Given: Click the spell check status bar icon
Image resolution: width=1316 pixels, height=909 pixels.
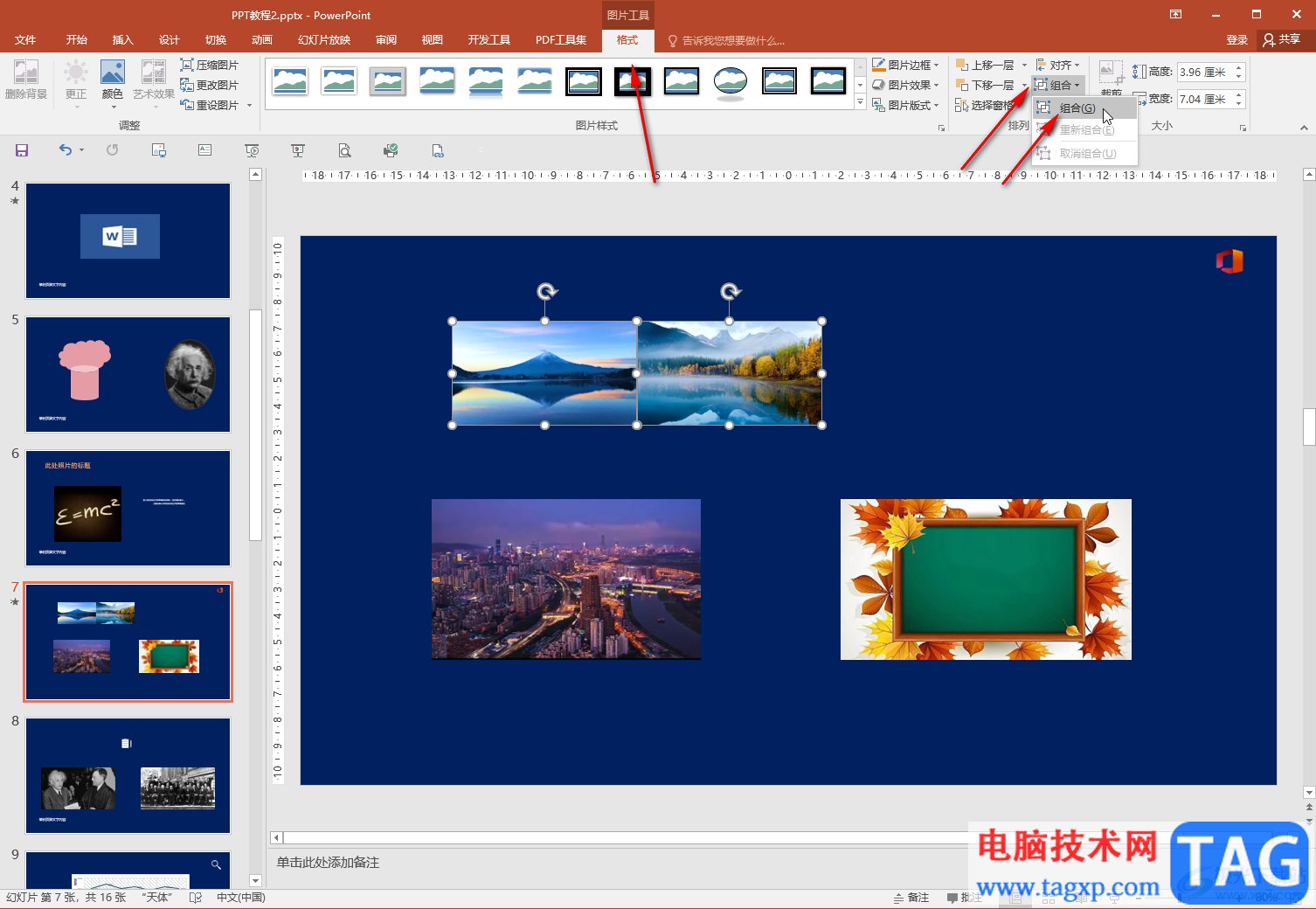Looking at the screenshot, I should (x=196, y=898).
